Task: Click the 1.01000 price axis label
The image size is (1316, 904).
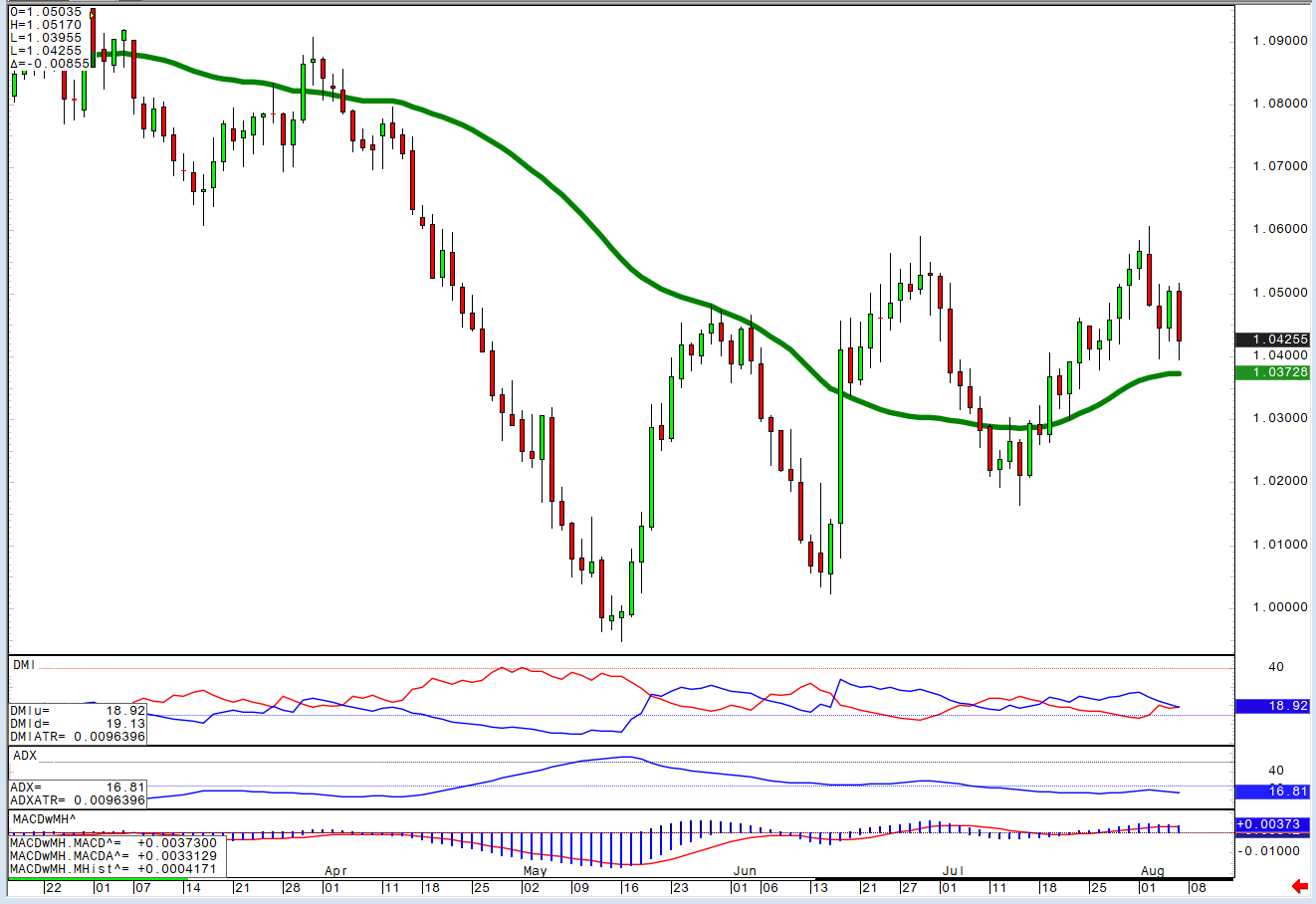Action: 1281,545
